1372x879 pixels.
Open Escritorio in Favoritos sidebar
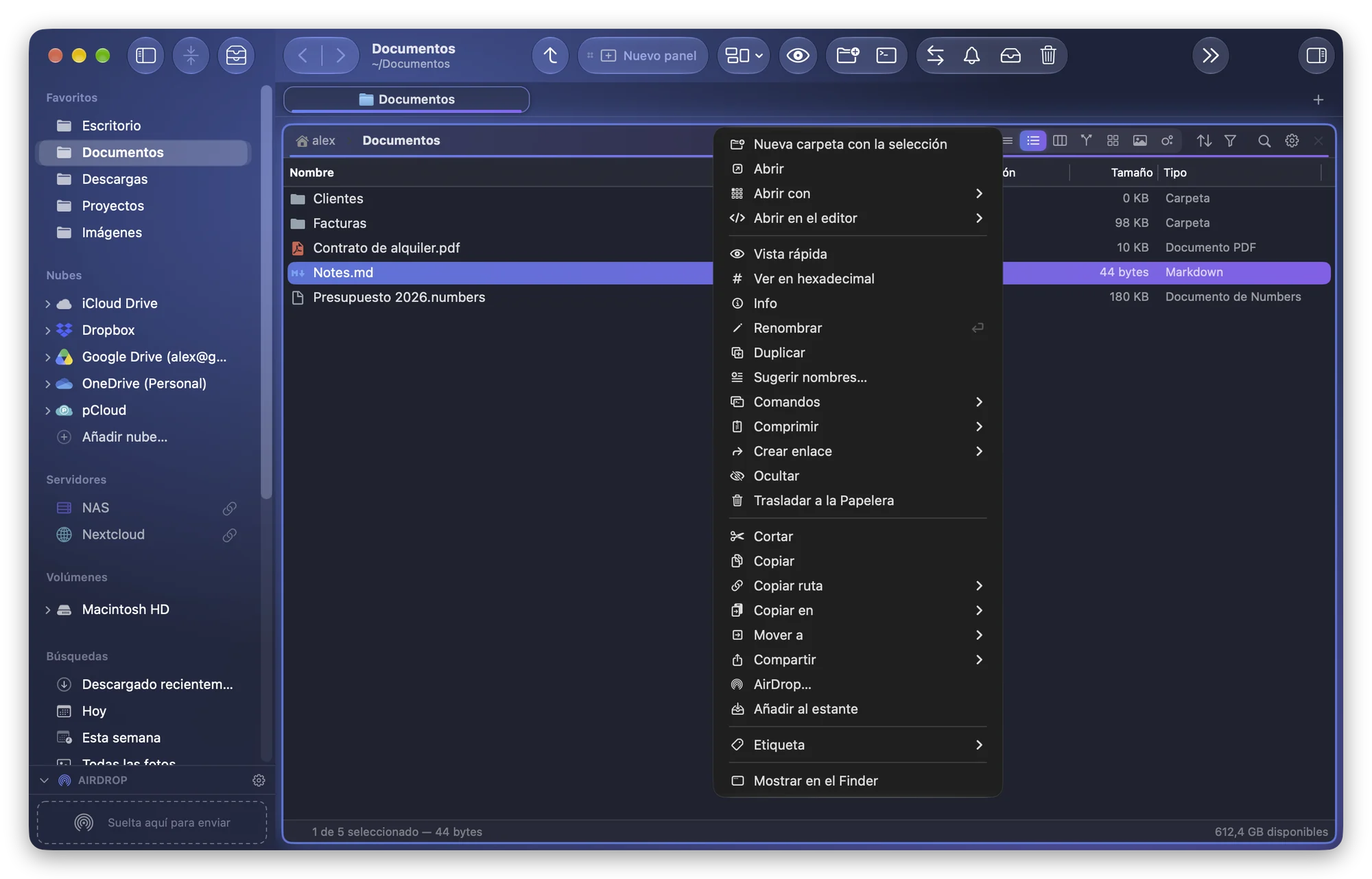144,126
